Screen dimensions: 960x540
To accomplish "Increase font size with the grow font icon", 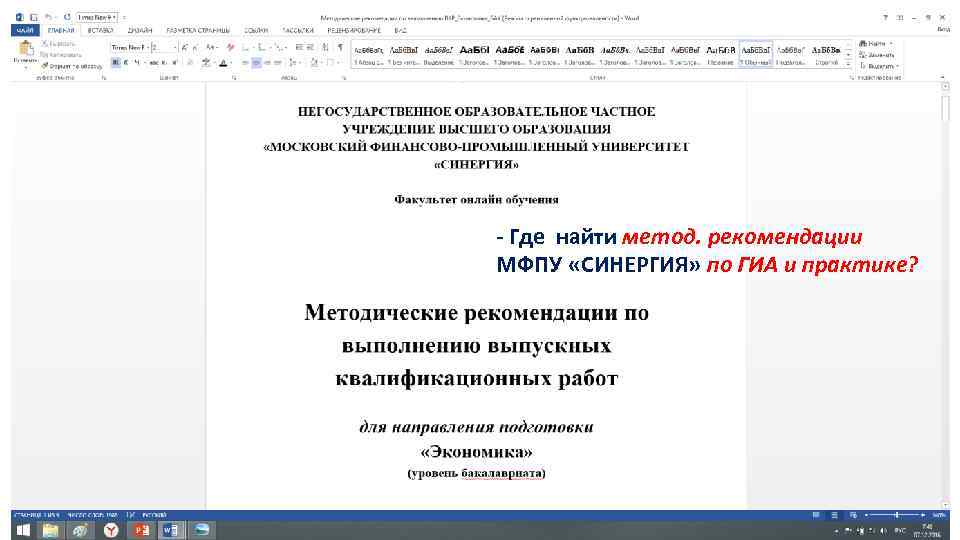I will (184, 47).
